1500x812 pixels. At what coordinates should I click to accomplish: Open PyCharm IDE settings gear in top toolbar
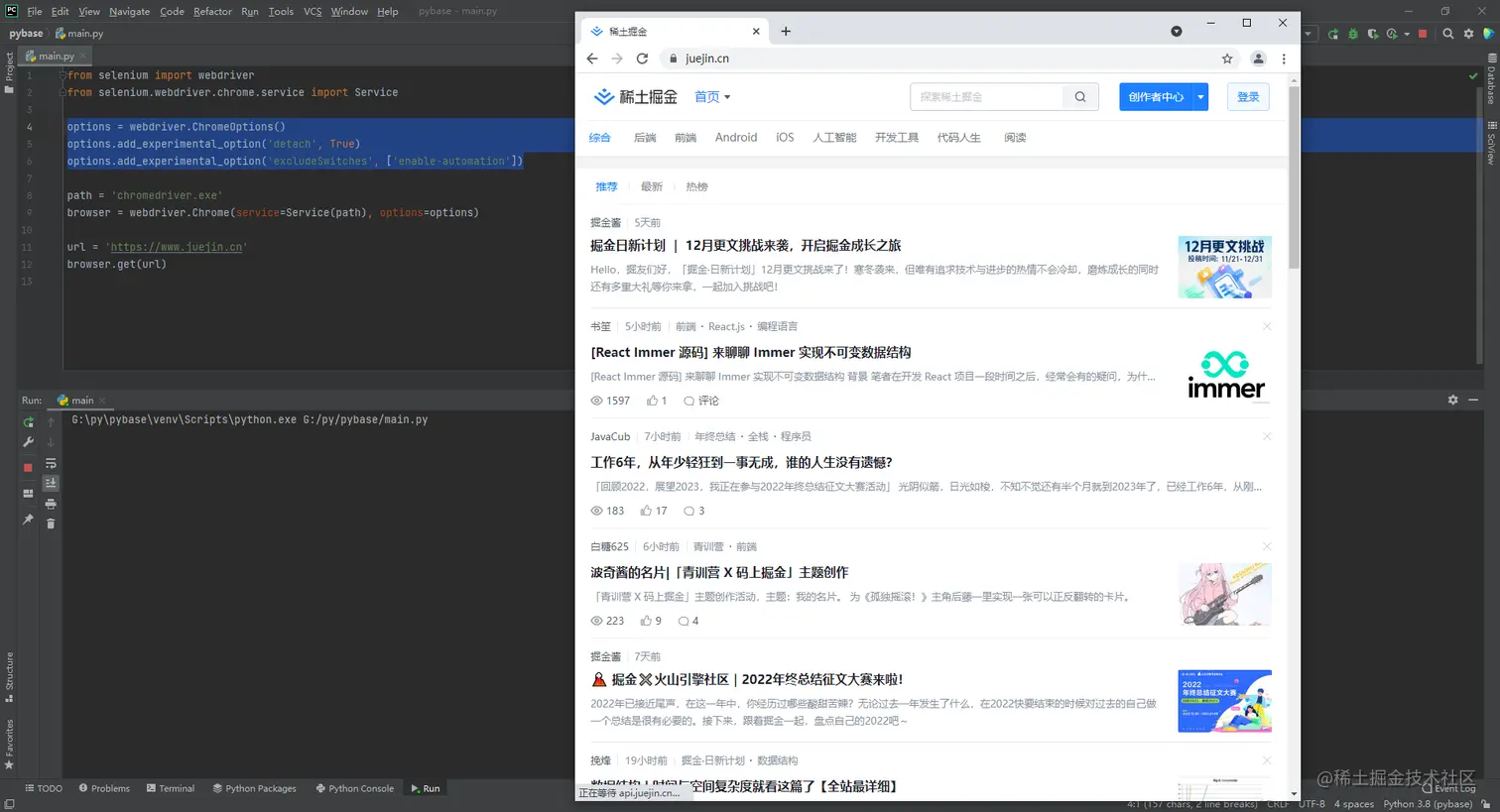(1469, 34)
